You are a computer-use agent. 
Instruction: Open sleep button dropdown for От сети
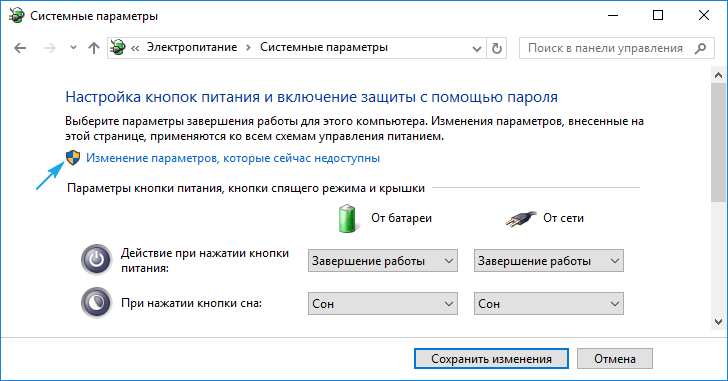click(x=548, y=304)
